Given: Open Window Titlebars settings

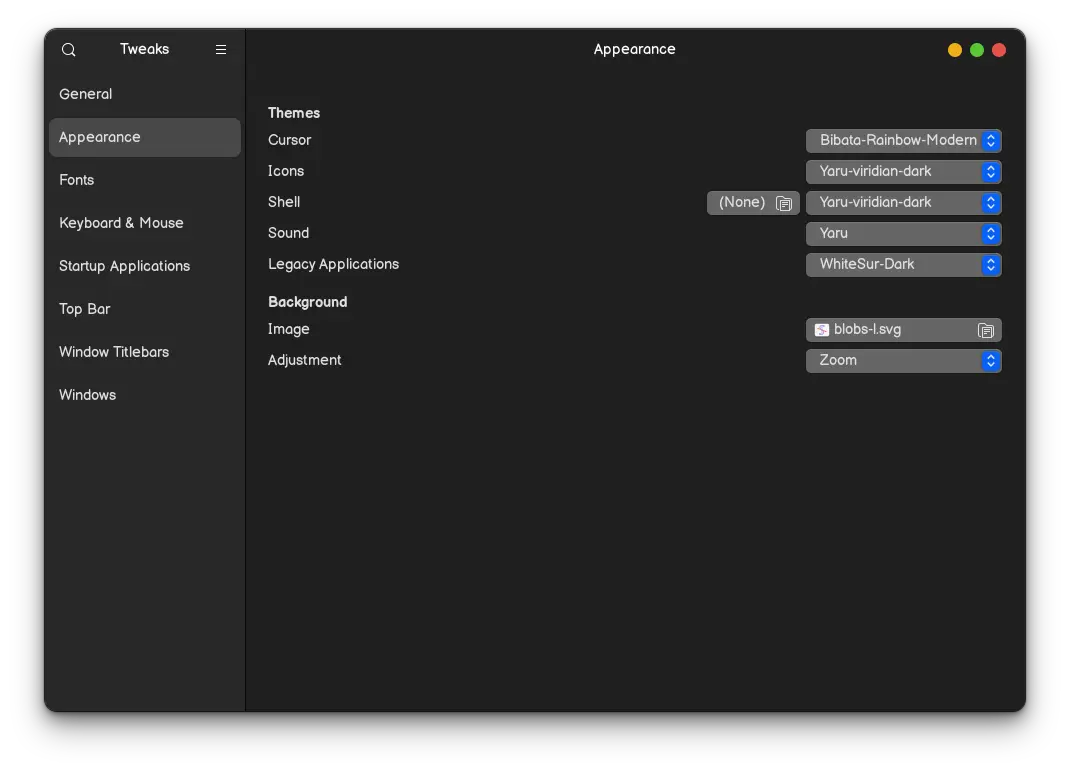Looking at the screenshot, I should 145,352.
